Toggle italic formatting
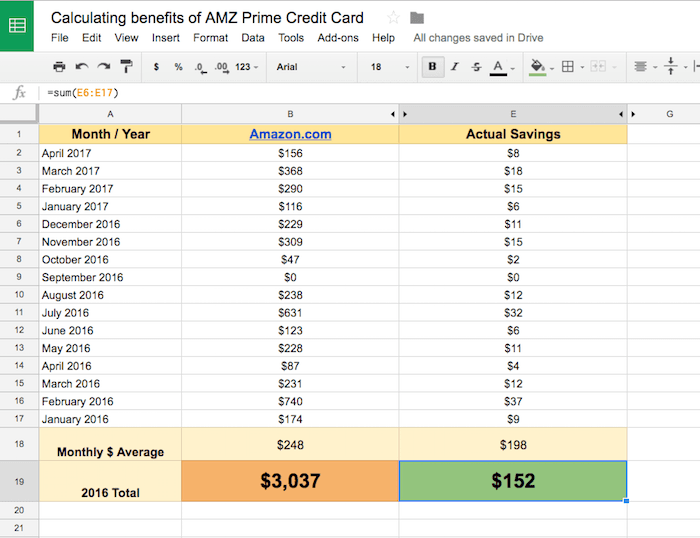This screenshot has height=538, width=700. click(454, 67)
